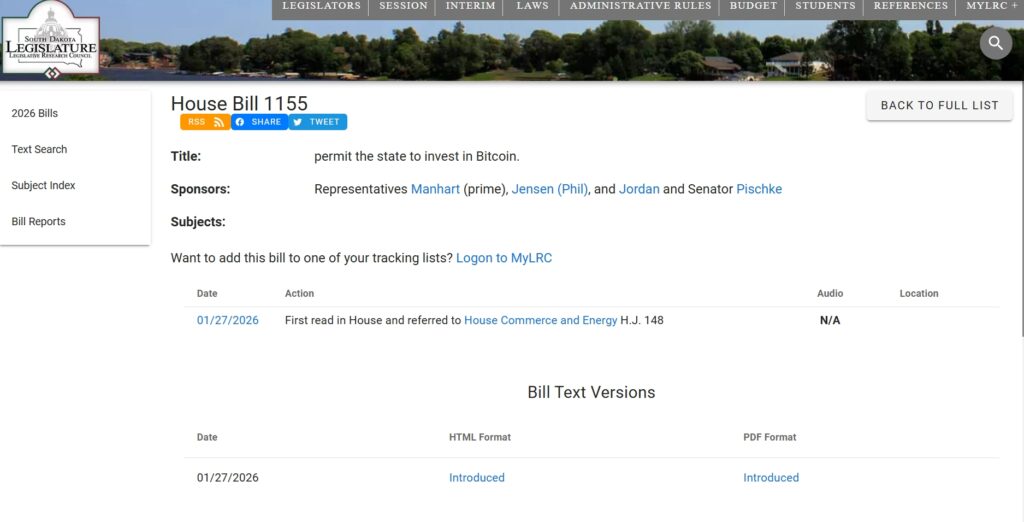Click the Audio column header
This screenshot has width=1024, height=522.
pos(830,293)
